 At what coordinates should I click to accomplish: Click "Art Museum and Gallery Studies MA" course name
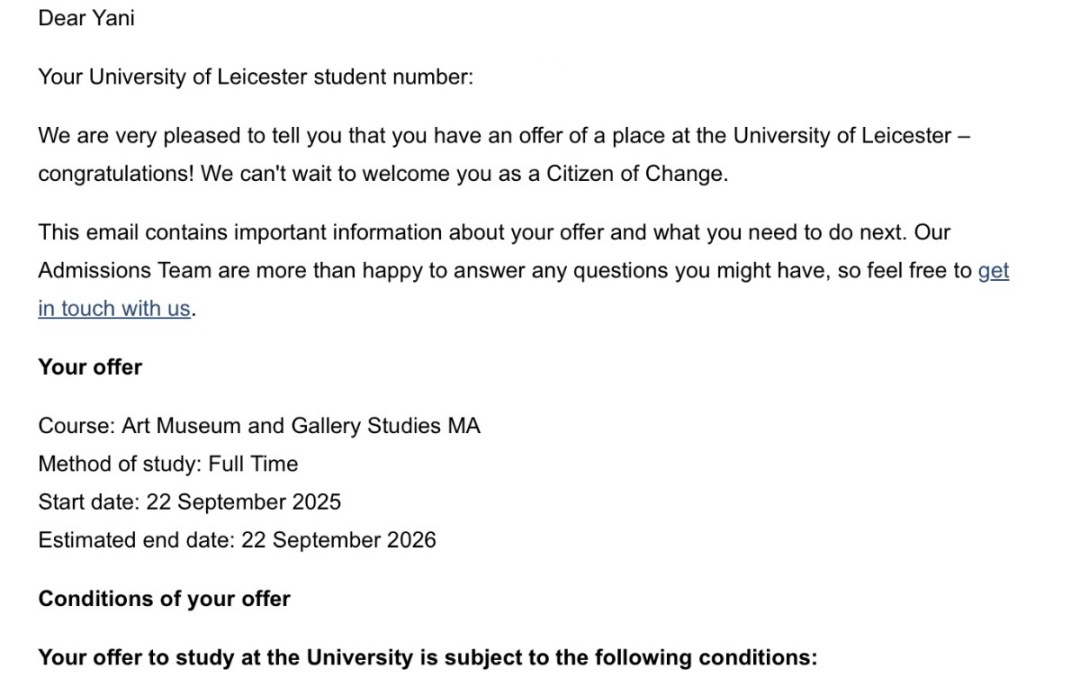[x=301, y=426]
